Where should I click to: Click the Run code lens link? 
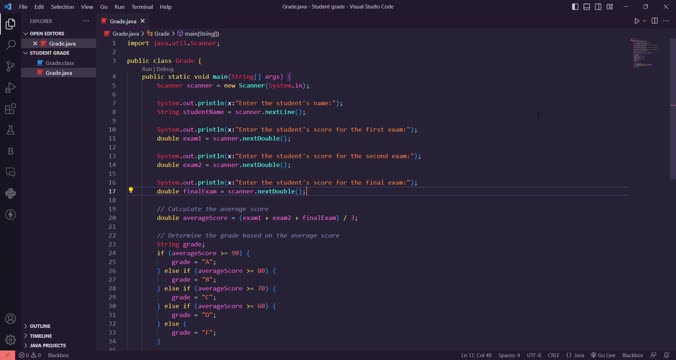pos(147,69)
